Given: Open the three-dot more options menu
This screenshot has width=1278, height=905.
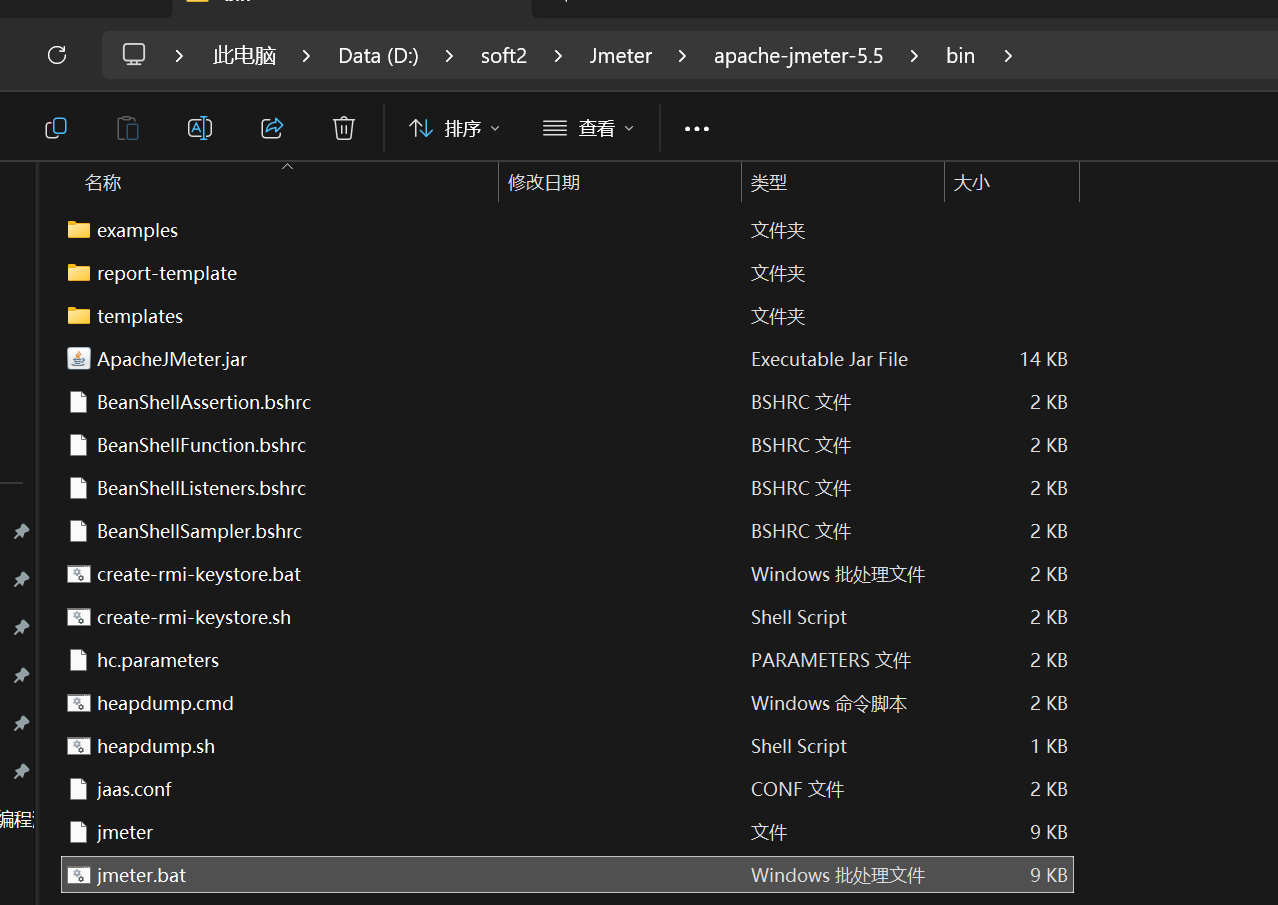Looking at the screenshot, I should pyautogui.click(x=697, y=129).
